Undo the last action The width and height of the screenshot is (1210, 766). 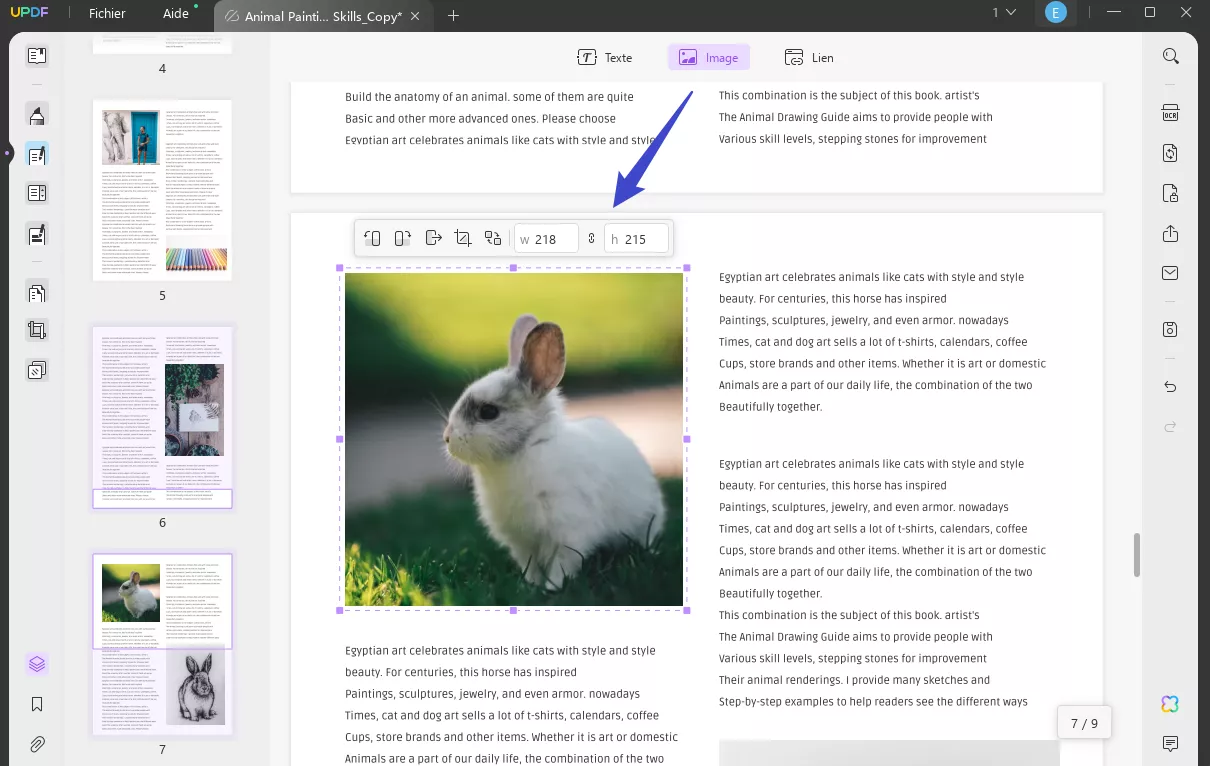pos(1171,386)
